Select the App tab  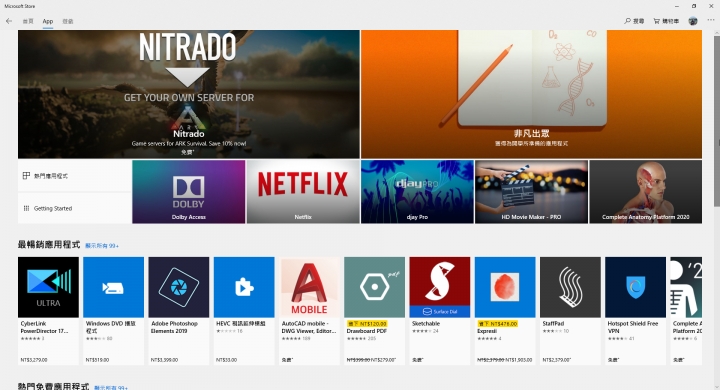(48, 21)
